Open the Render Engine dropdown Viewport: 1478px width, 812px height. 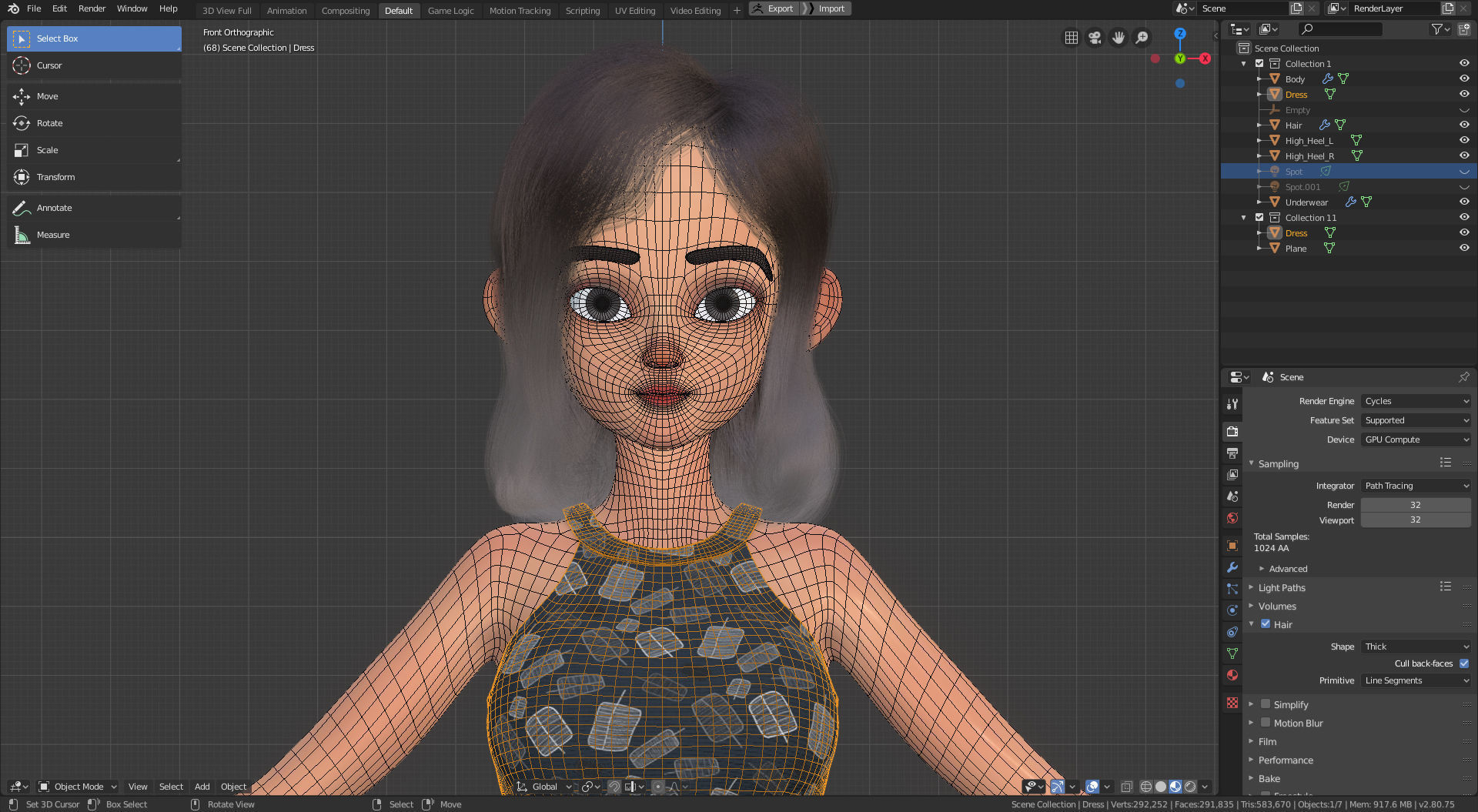click(1416, 401)
